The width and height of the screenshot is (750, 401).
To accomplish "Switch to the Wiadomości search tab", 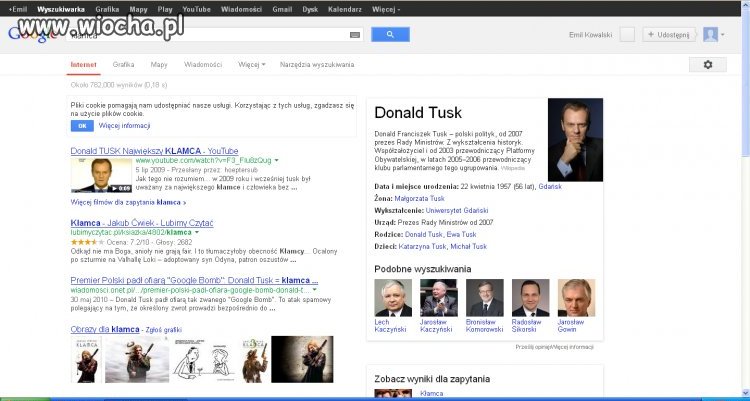I will point(203,65).
